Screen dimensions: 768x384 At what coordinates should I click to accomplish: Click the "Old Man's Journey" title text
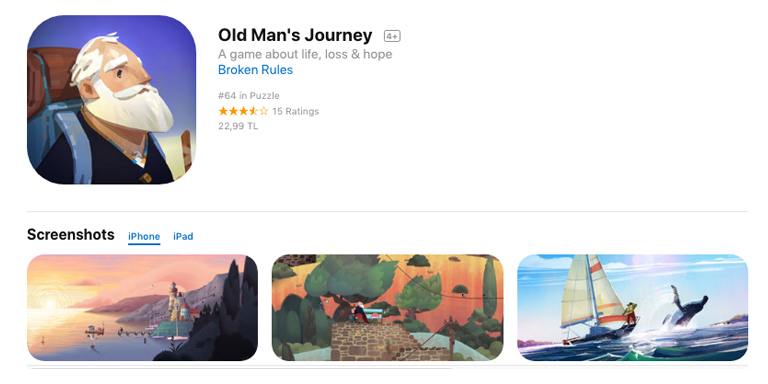(295, 36)
